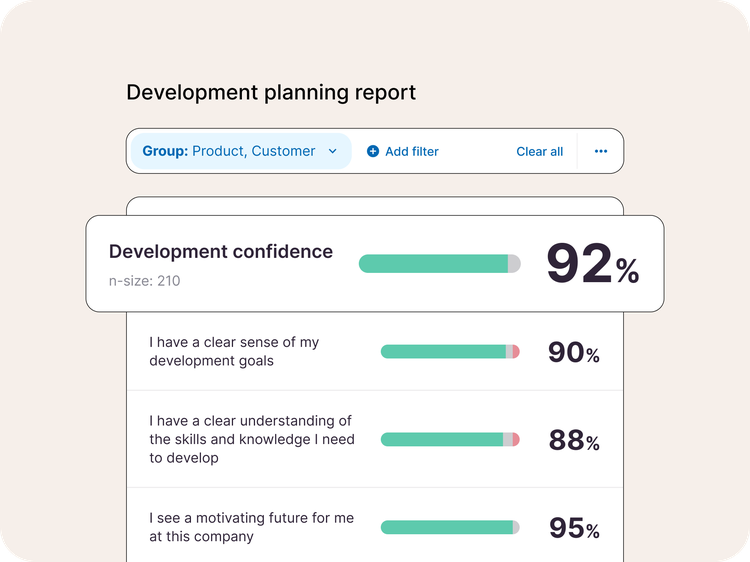Click the development goals progress bar
This screenshot has width=750, height=562.
click(450, 352)
